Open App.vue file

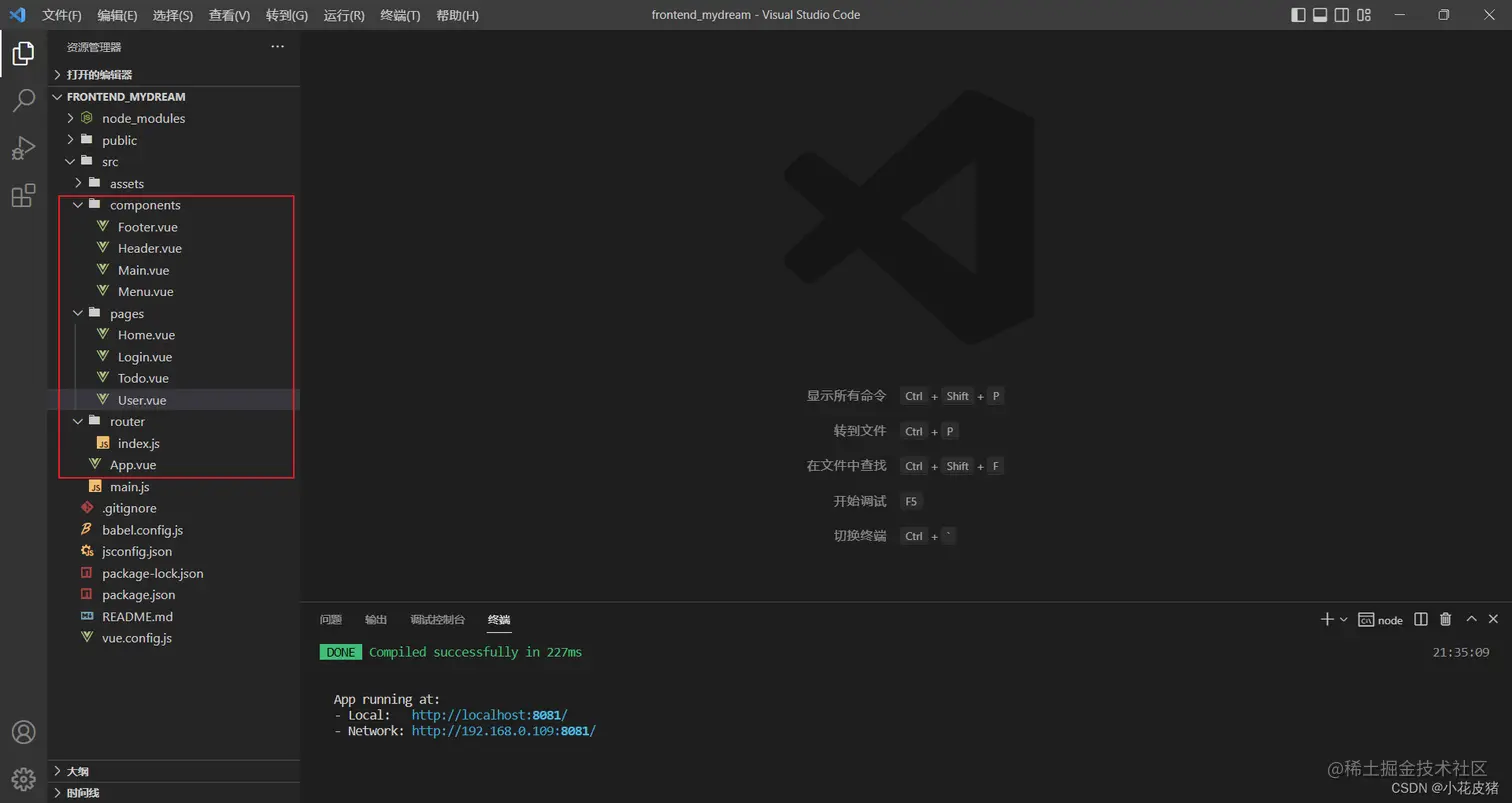174,465
